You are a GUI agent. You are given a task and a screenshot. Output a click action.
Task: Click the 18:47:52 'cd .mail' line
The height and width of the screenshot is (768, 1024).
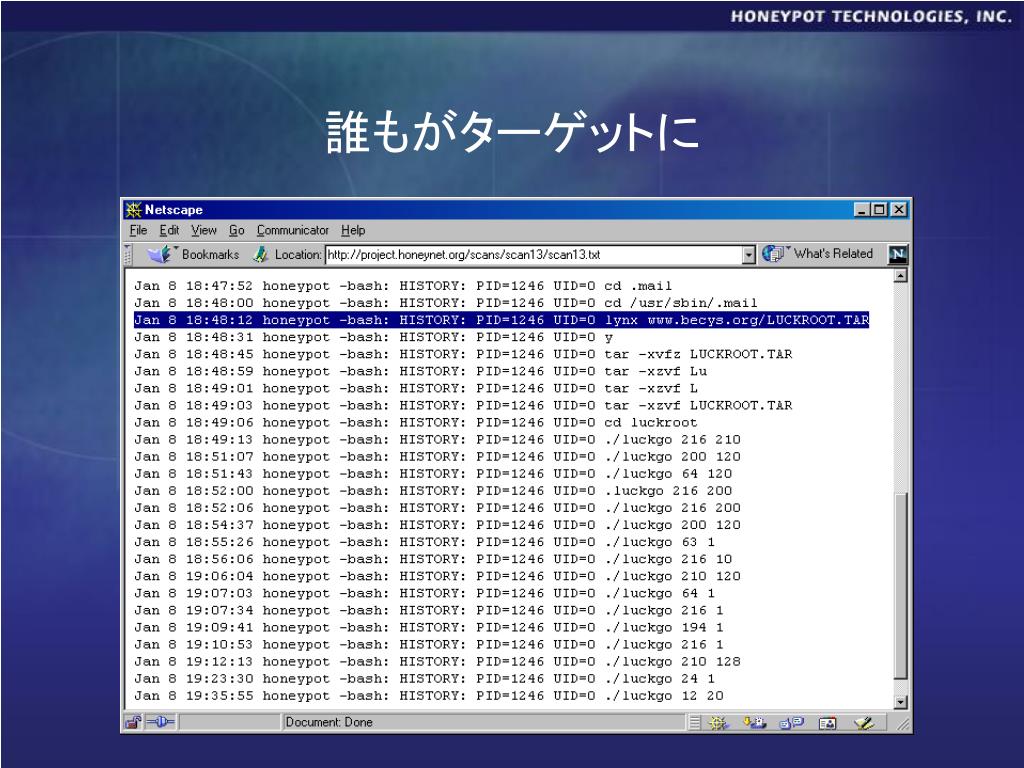pyautogui.click(x=402, y=286)
